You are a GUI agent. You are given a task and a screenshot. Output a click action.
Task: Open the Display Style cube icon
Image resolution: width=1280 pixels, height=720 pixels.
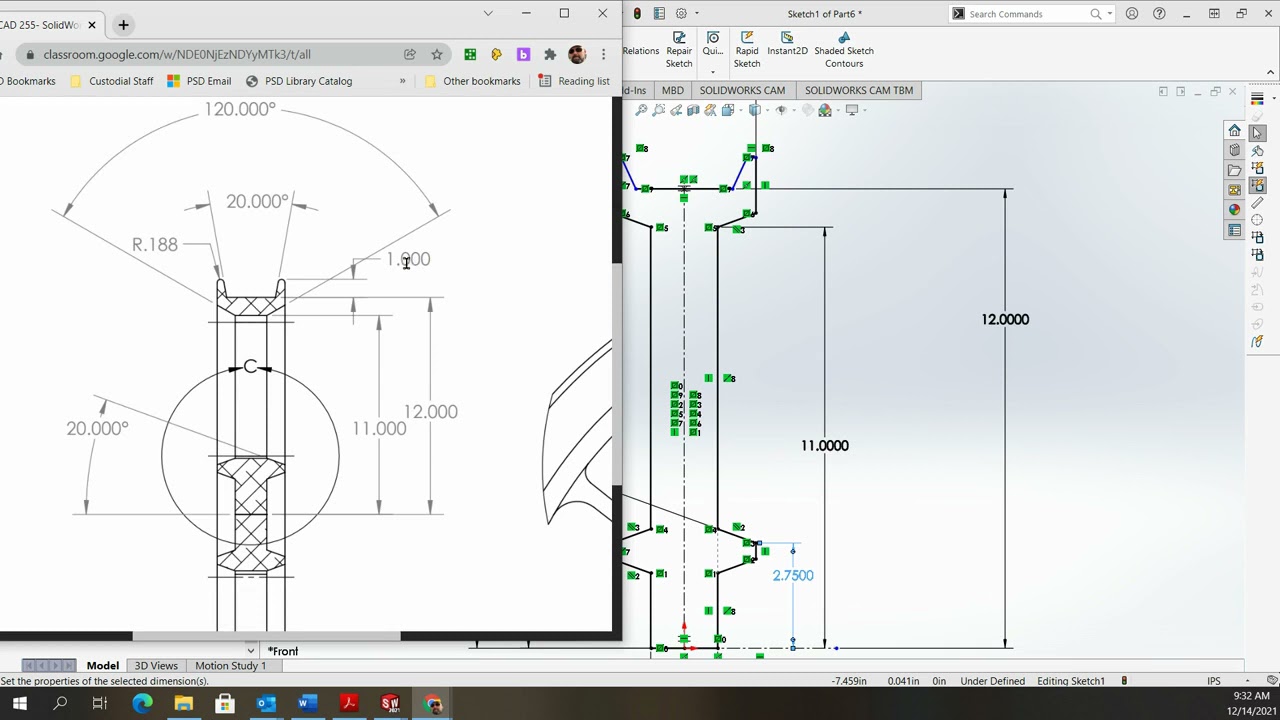[x=755, y=110]
